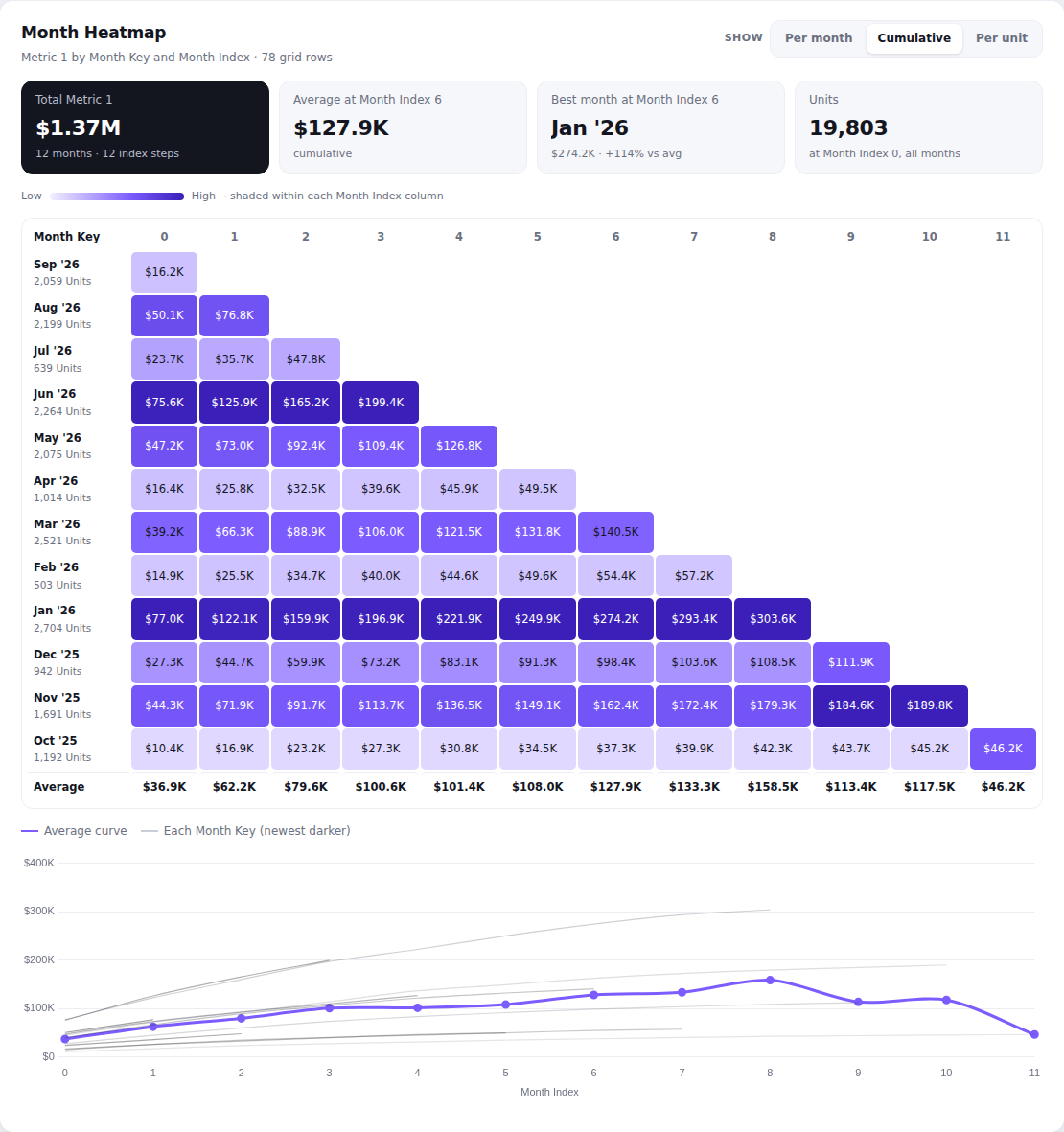Click Average row value $158.5K

(x=773, y=787)
